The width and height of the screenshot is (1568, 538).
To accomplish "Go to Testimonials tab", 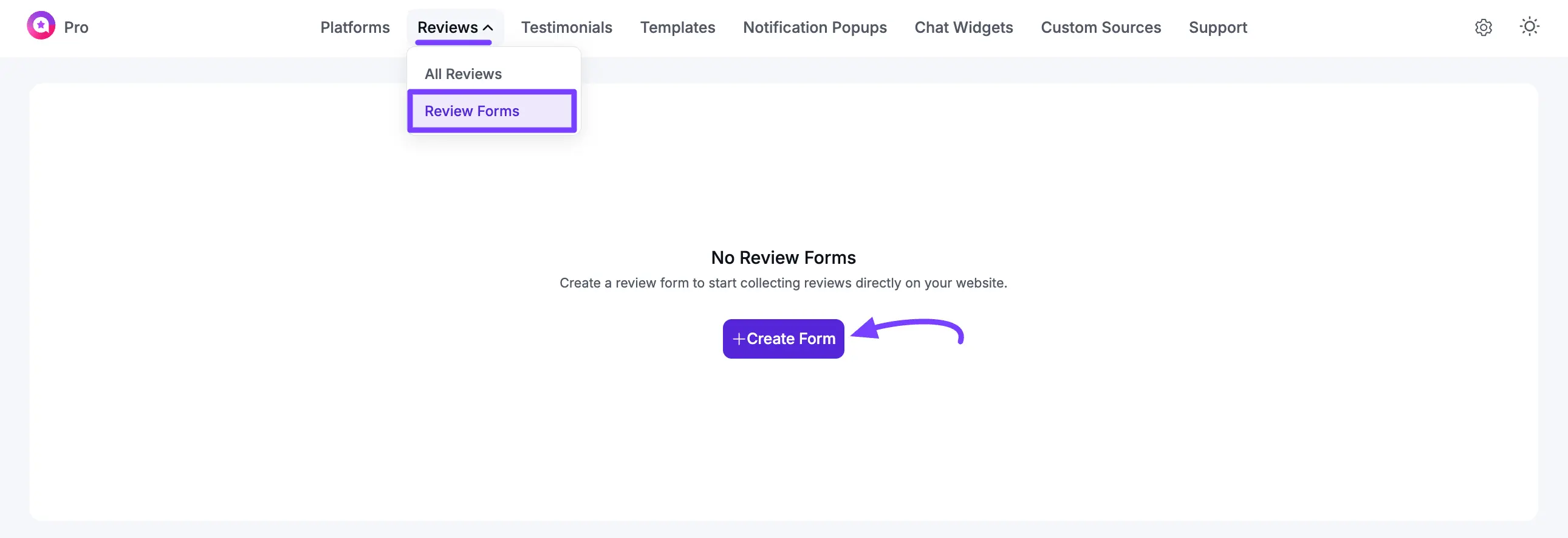I will 566,27.
